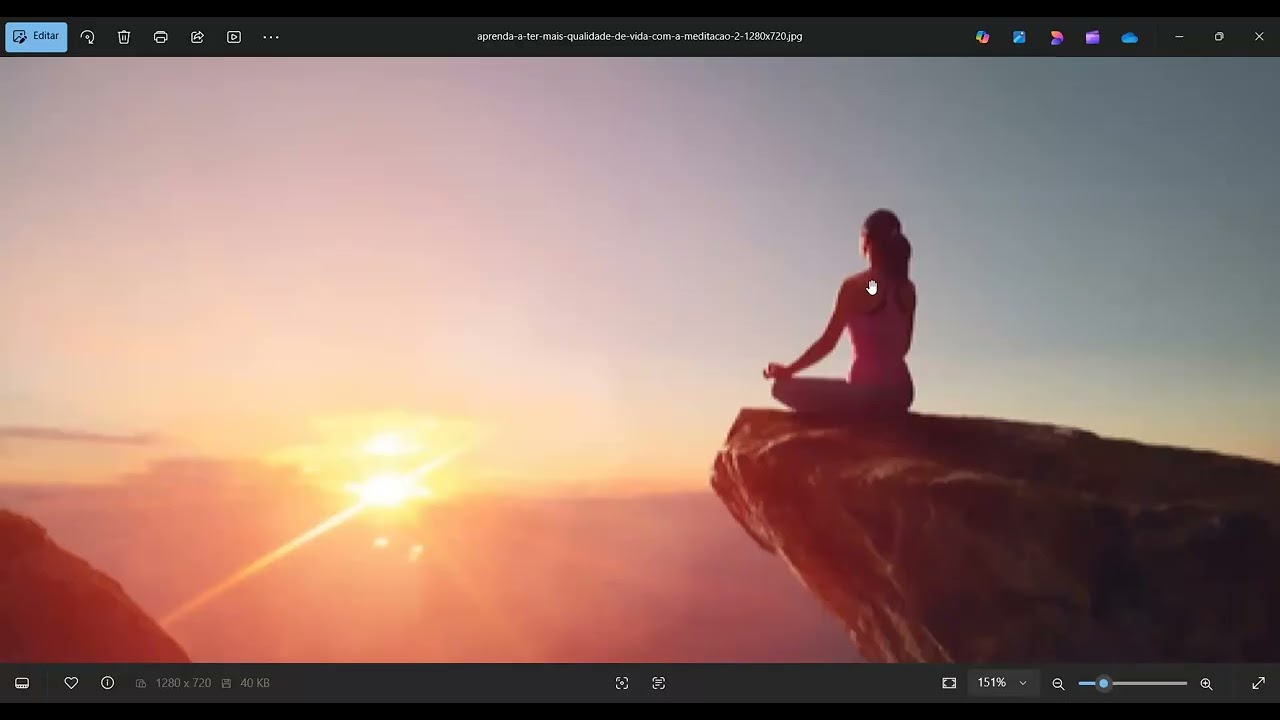Start slideshow with the play icon
1280x720 pixels.
(234, 37)
